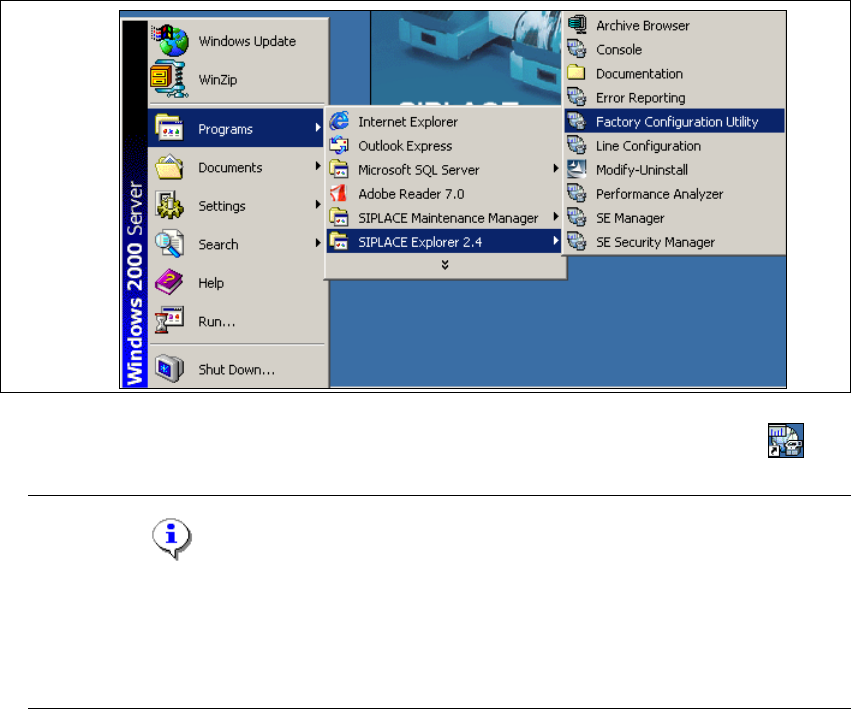
Task: Select the Help menu entry
Action: click(238, 282)
